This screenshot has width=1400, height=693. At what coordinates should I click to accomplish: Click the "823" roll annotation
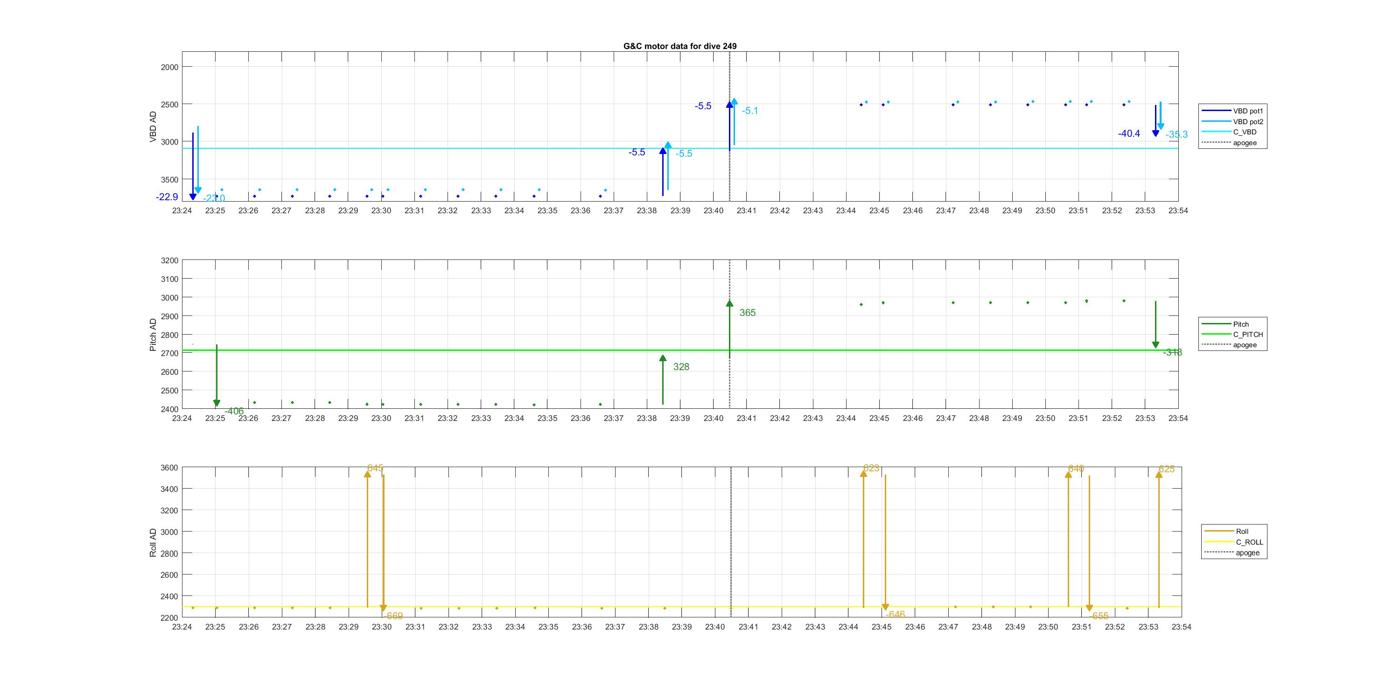871,468
